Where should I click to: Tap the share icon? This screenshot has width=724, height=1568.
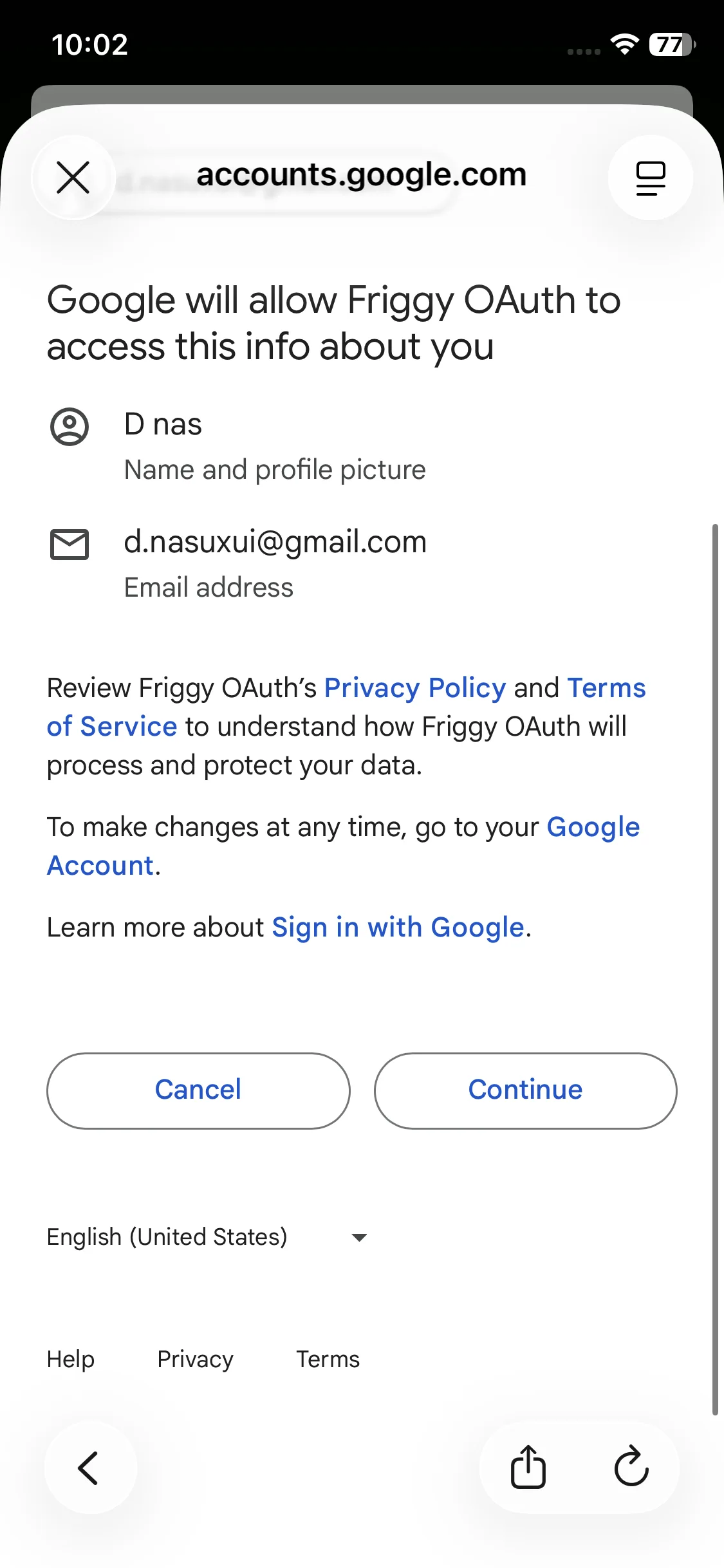(x=528, y=1468)
